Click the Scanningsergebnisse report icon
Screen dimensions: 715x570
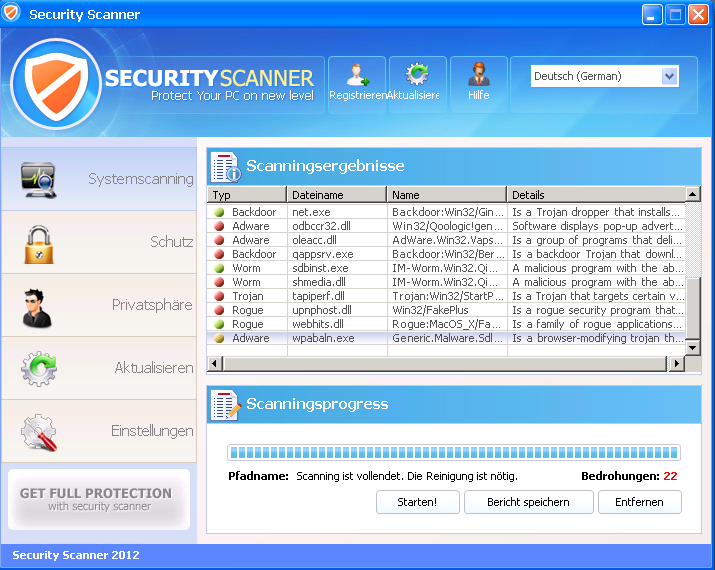[226, 167]
